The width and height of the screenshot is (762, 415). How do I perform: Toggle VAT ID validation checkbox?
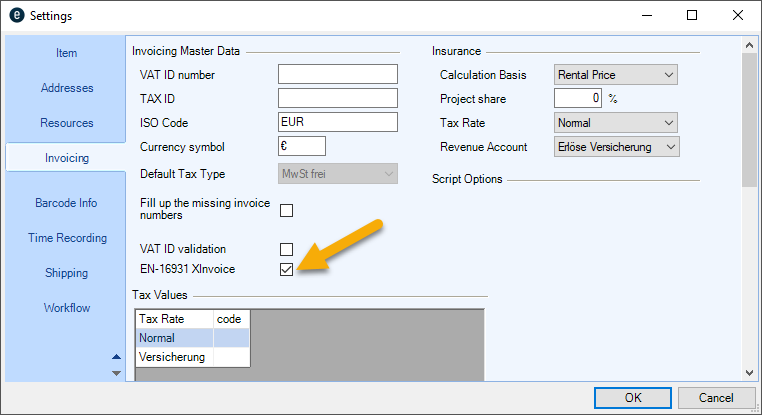pos(286,249)
